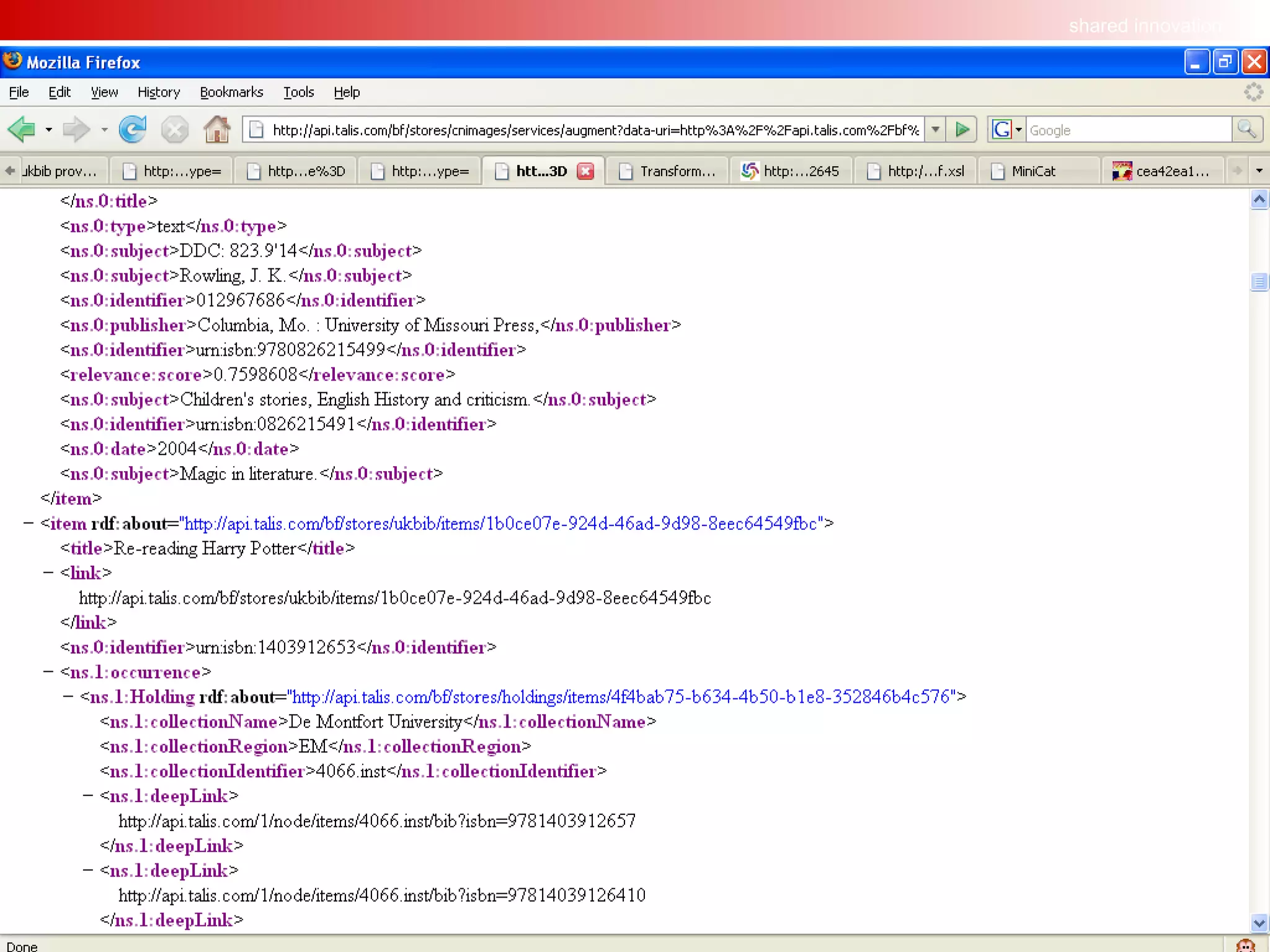Close the active htt...3D tab
The width and height of the screenshot is (1270, 952).
[x=585, y=171]
